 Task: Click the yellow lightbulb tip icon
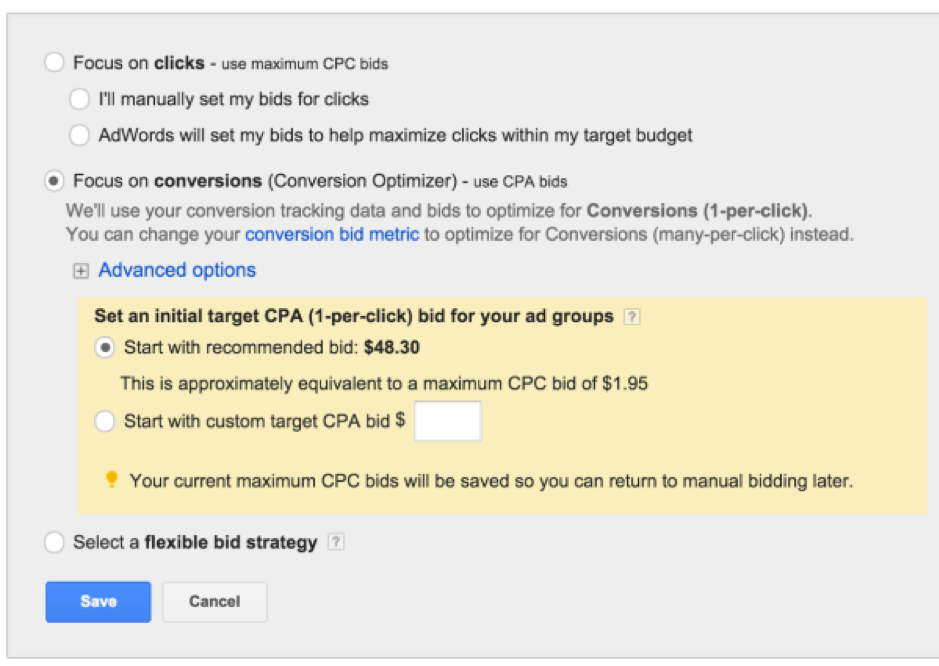[x=111, y=480]
